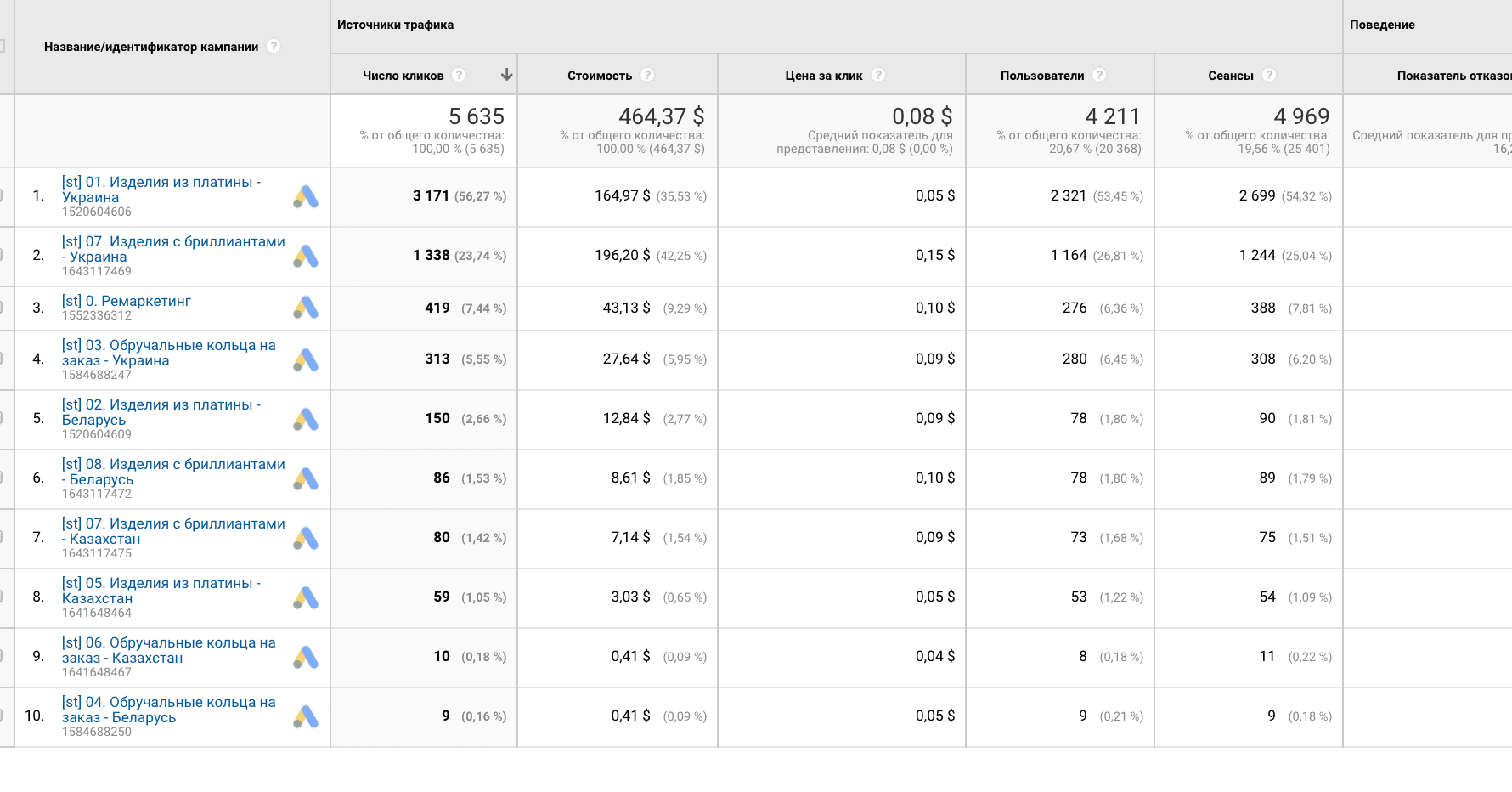Screen dimensions: 1512x792
Task: Click Google Ads icon in Ремаркетинг row
Action: point(306,308)
